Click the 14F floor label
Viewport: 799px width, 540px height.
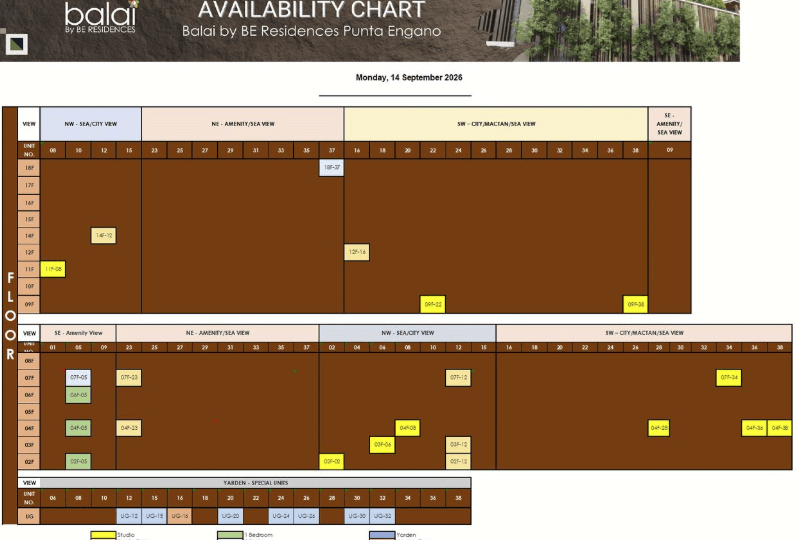pyautogui.click(x=29, y=235)
